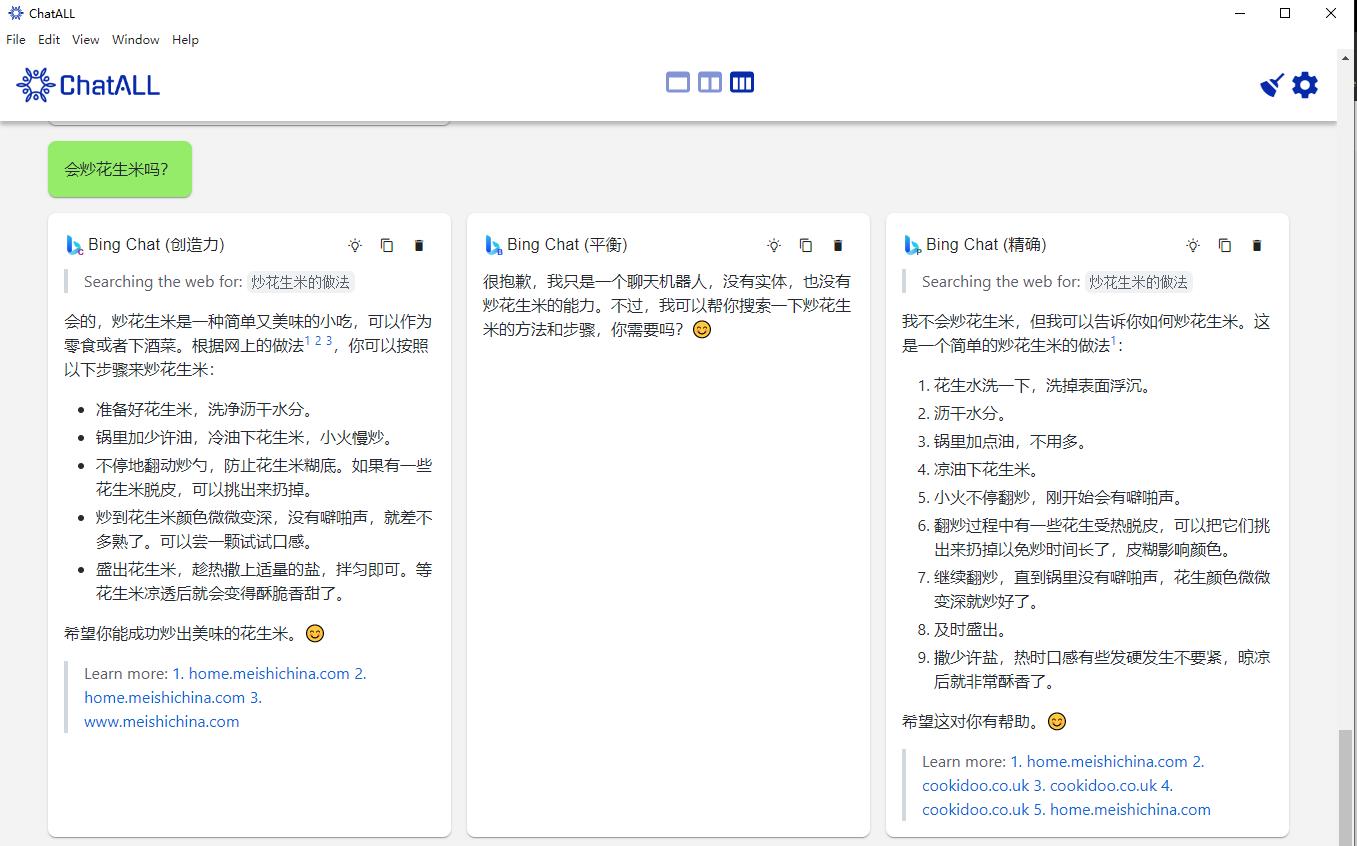1357x846 pixels.
Task: Open link 1 home.meishichina.com in 创造力 card
Action: pos(261,674)
